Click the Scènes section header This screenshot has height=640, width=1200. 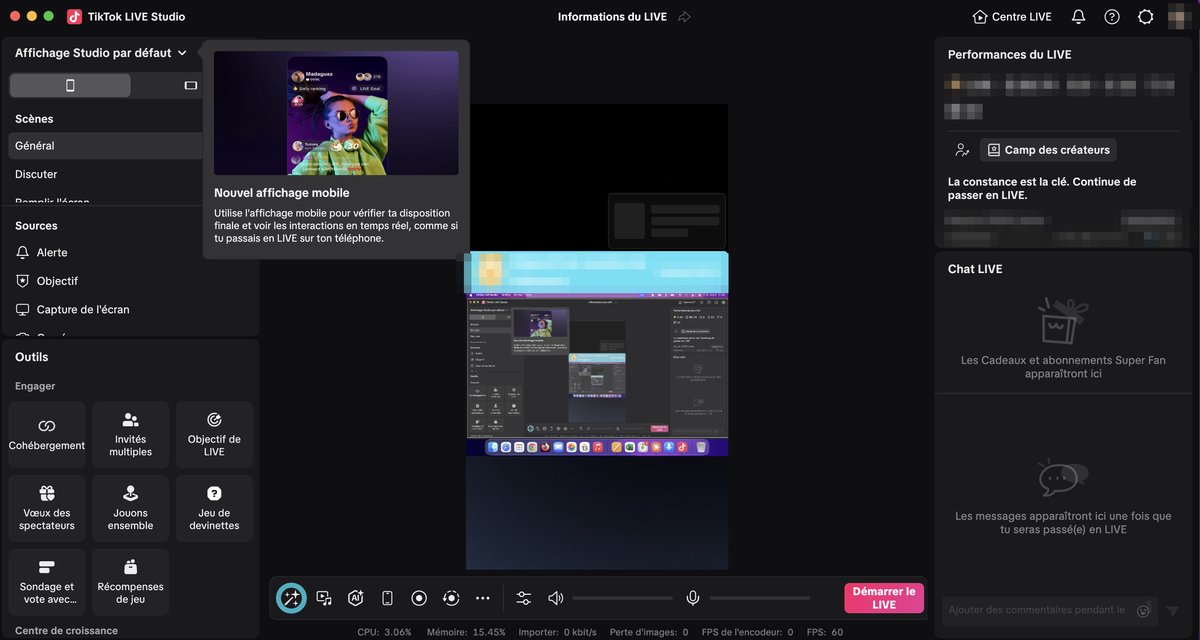pyautogui.click(x=34, y=119)
